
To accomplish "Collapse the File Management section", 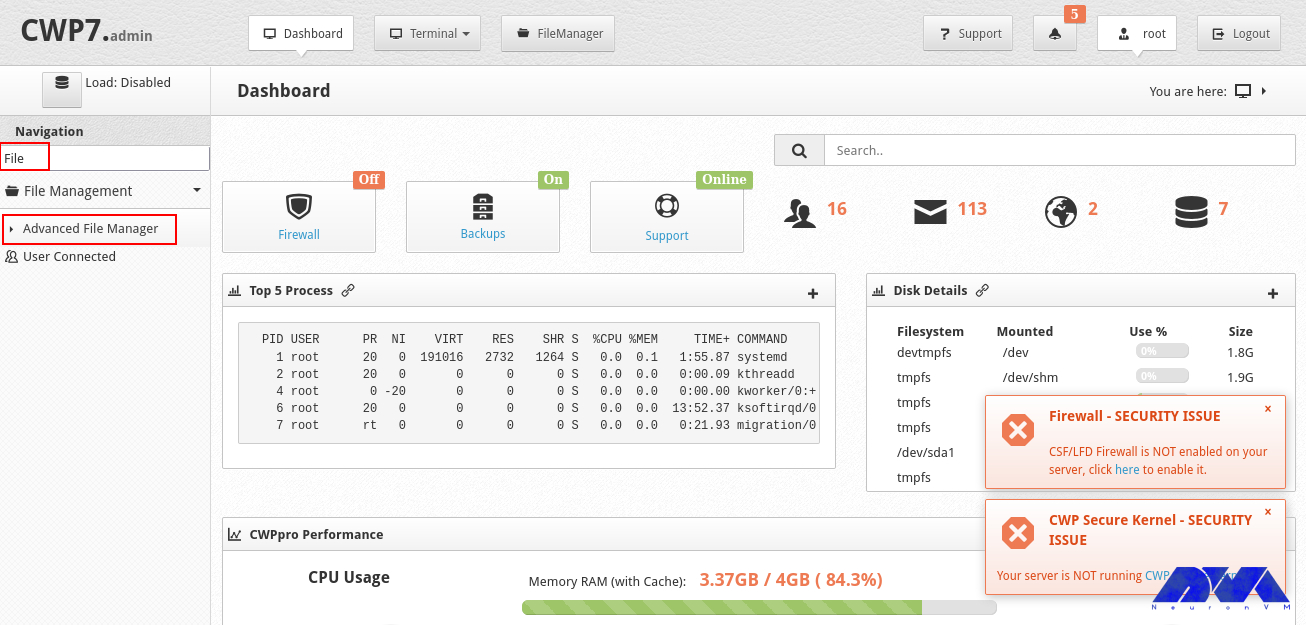I will pyautogui.click(x=104, y=190).
